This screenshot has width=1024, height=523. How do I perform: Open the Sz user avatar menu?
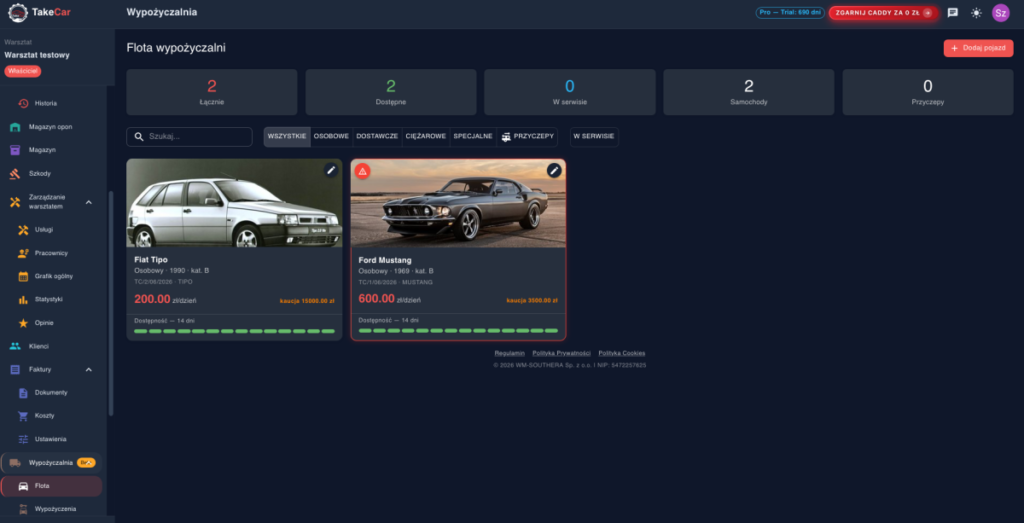pyautogui.click(x=1000, y=12)
